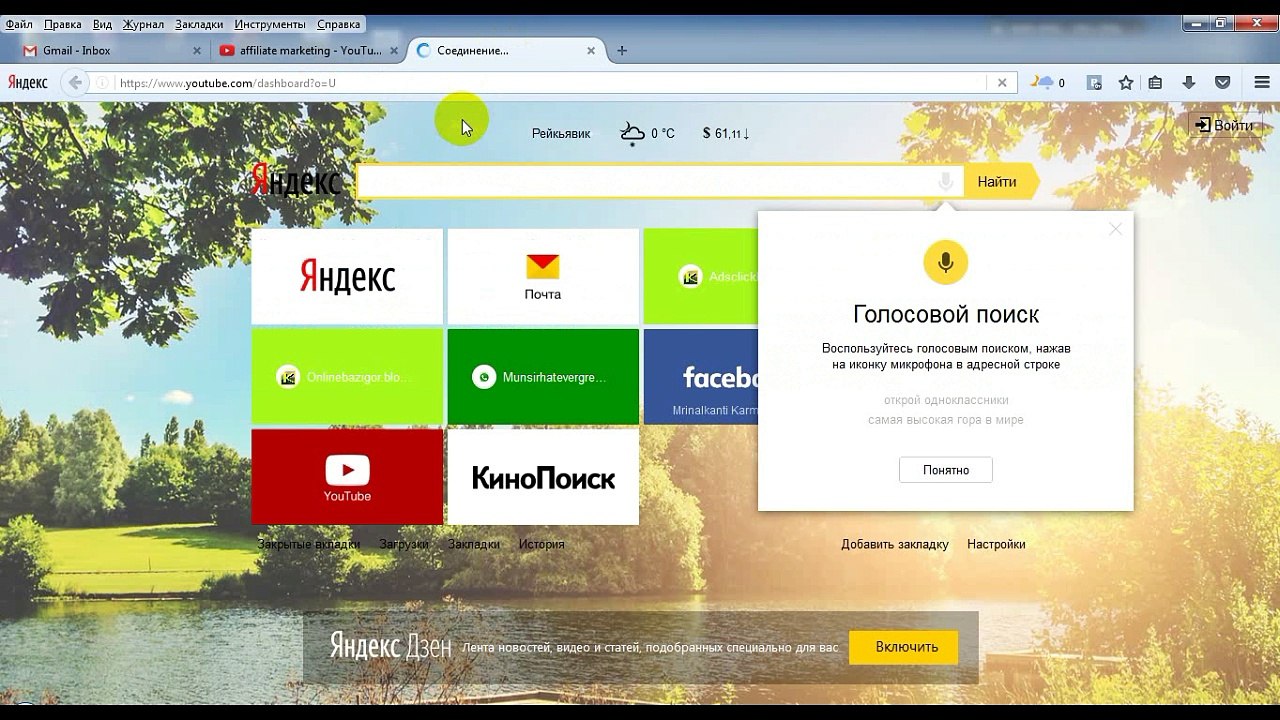This screenshot has height=720, width=1280.
Task: Open a new tab with the plus button
Action: 622,51
